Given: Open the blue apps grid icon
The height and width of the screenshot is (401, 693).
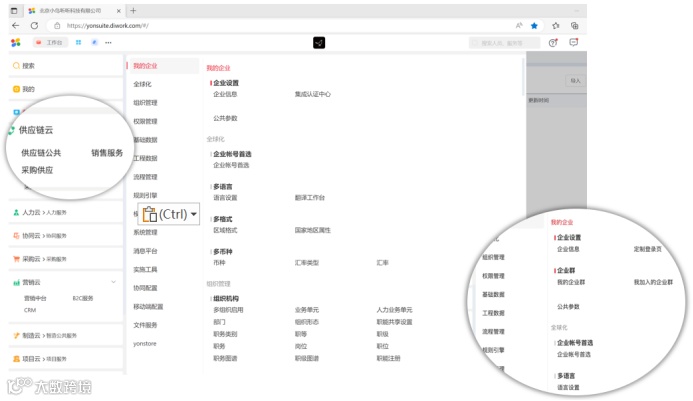Looking at the screenshot, I should pyautogui.click(x=78, y=42).
